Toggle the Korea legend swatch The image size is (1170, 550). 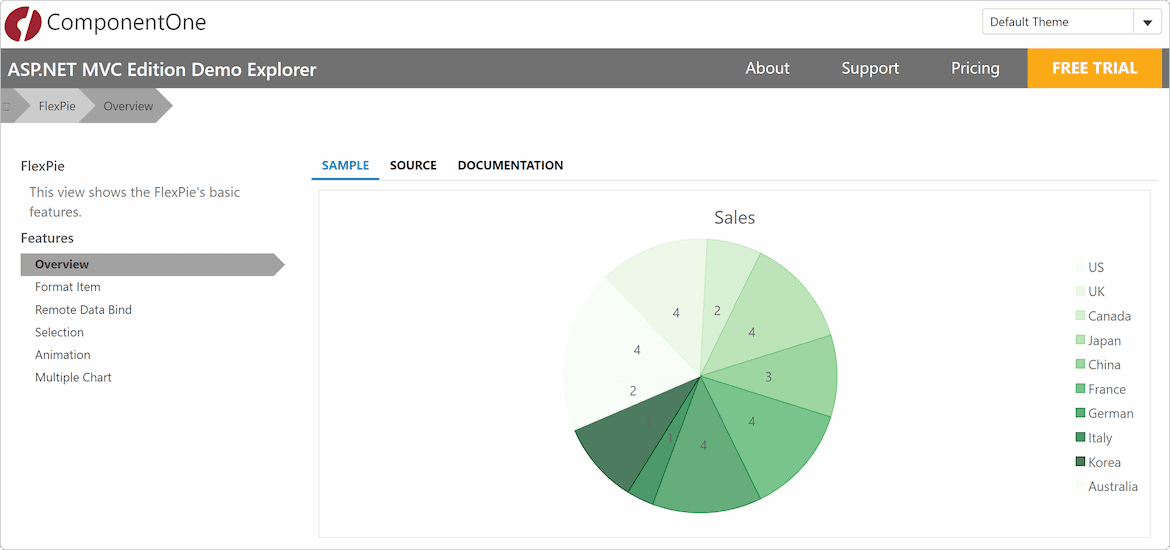[1080, 462]
